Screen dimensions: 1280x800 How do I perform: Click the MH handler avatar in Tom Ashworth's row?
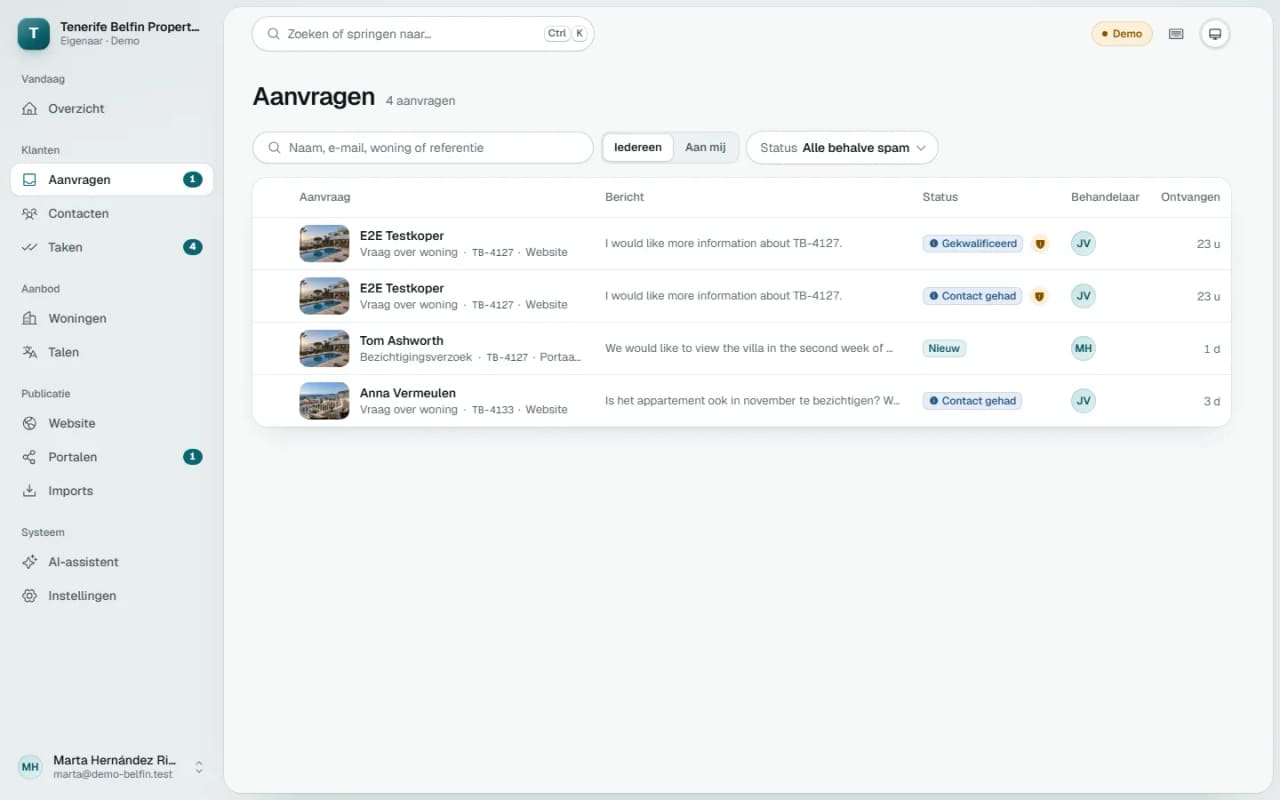pyautogui.click(x=1083, y=348)
